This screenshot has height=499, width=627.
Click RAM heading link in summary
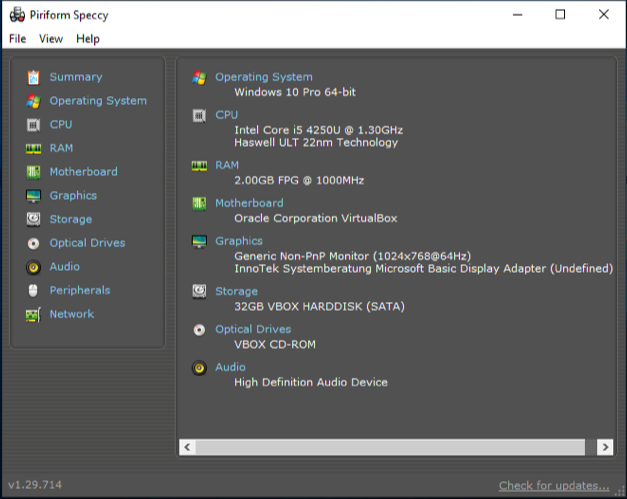[227, 165]
